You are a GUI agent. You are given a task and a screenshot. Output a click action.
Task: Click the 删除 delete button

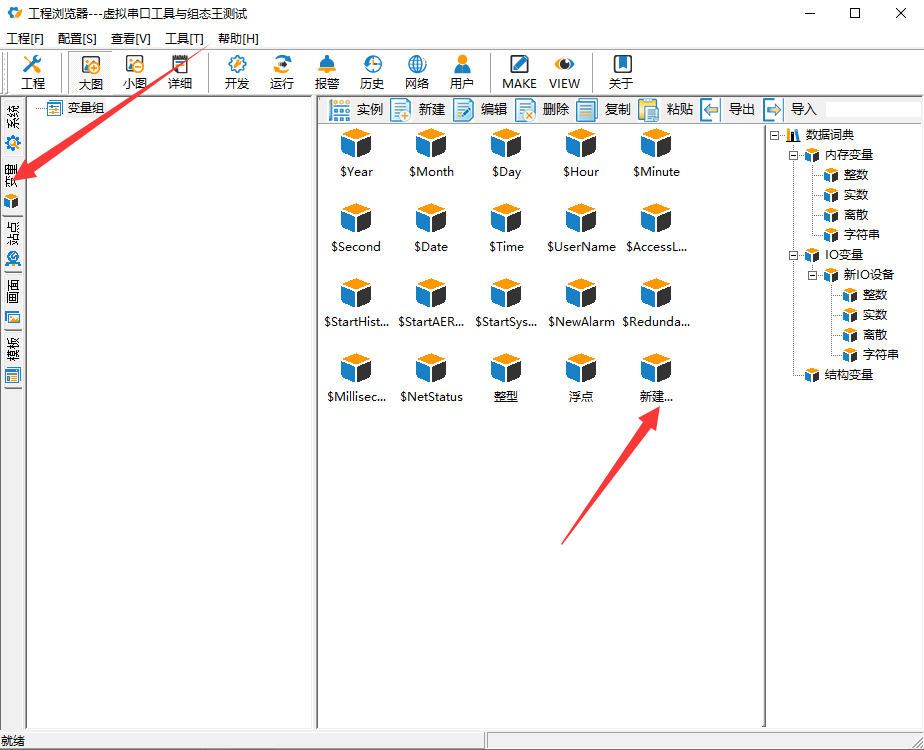pyautogui.click(x=543, y=109)
